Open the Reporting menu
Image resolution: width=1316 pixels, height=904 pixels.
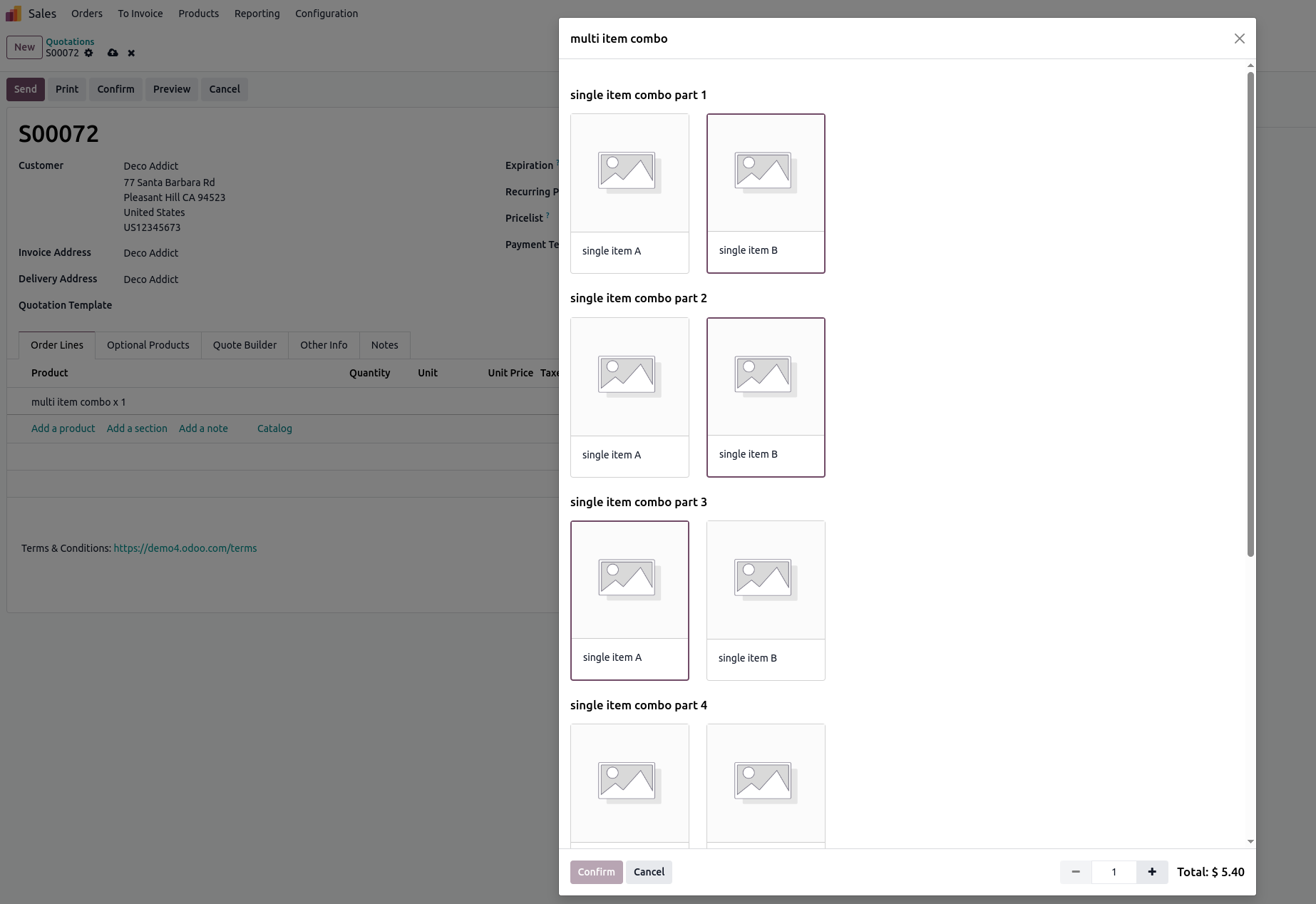tap(257, 14)
